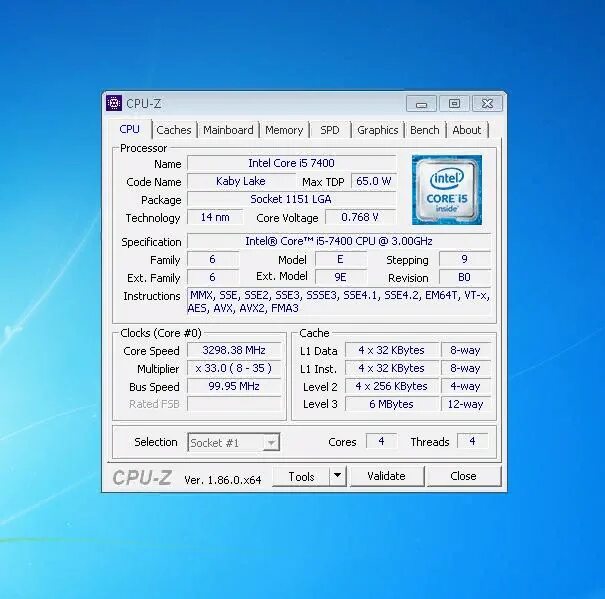Image resolution: width=605 pixels, height=599 pixels.
Task: Click the 'Clocks (Core #0)' group label
Action: 161,333
